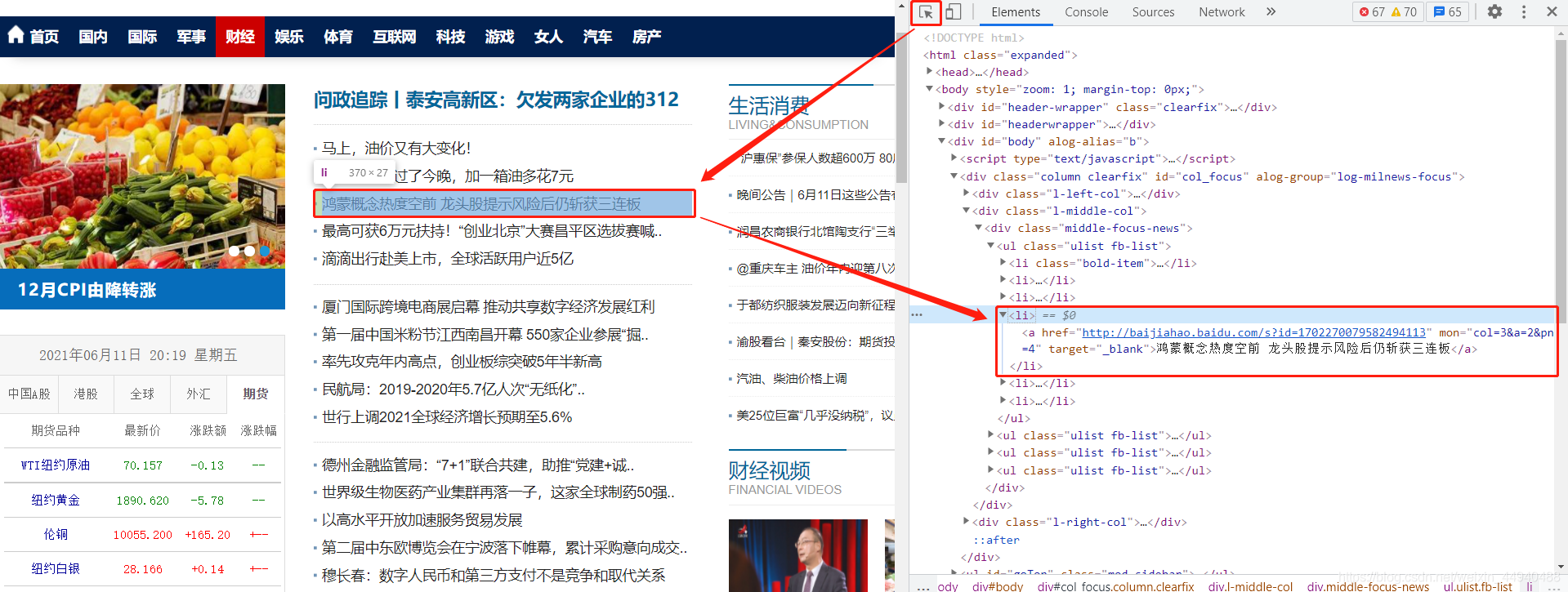Expand the l-left-col div node
The height and width of the screenshot is (592, 1568).
click(x=966, y=194)
